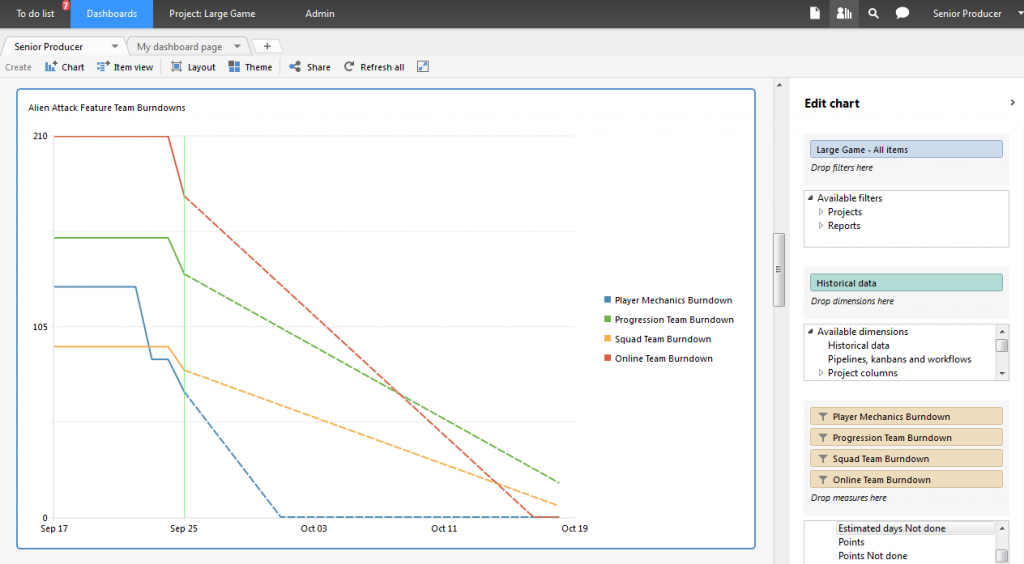This screenshot has height=564, width=1024.
Task: Click filter icon on Online Team Burndown
Action: pyautogui.click(x=823, y=479)
